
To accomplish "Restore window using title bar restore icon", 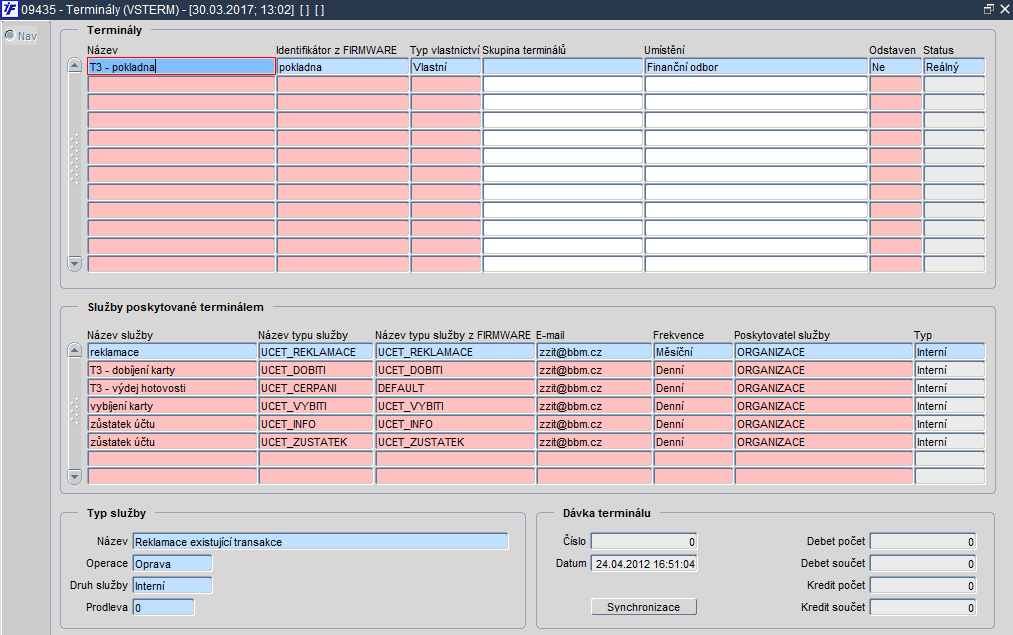I will (988, 9).
